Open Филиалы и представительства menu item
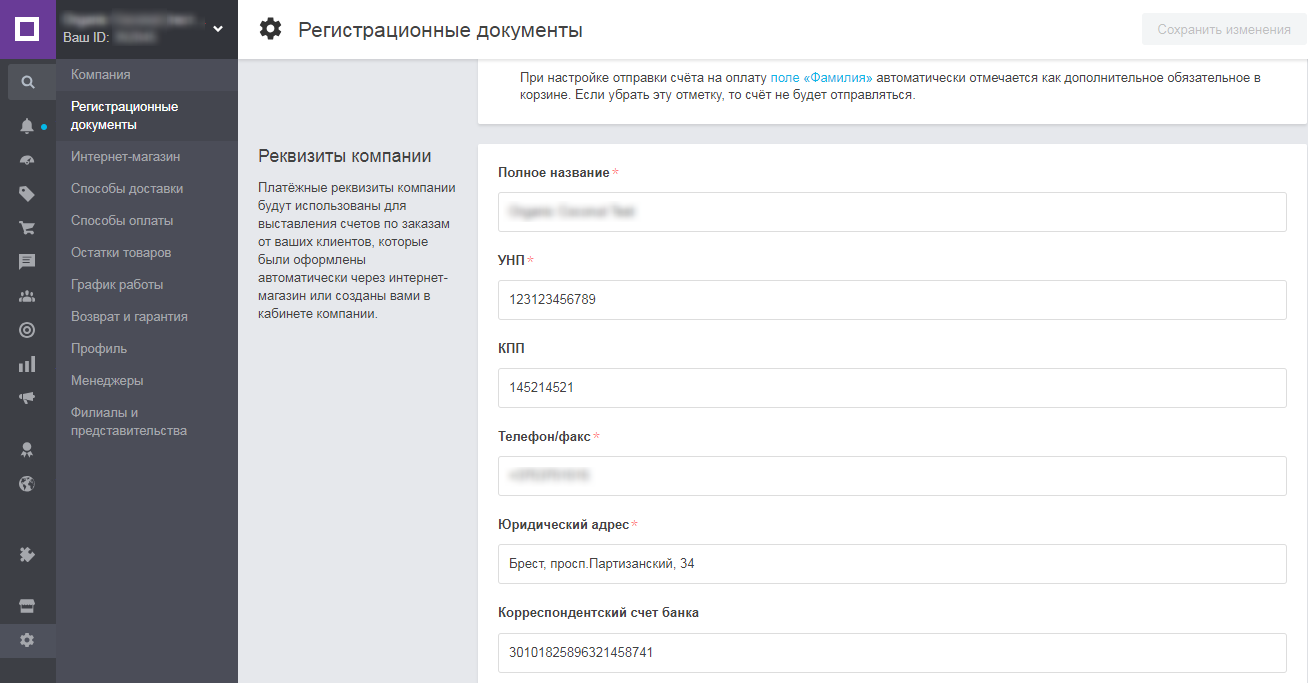Screen dimensions: 1308x683 [x=128, y=422]
